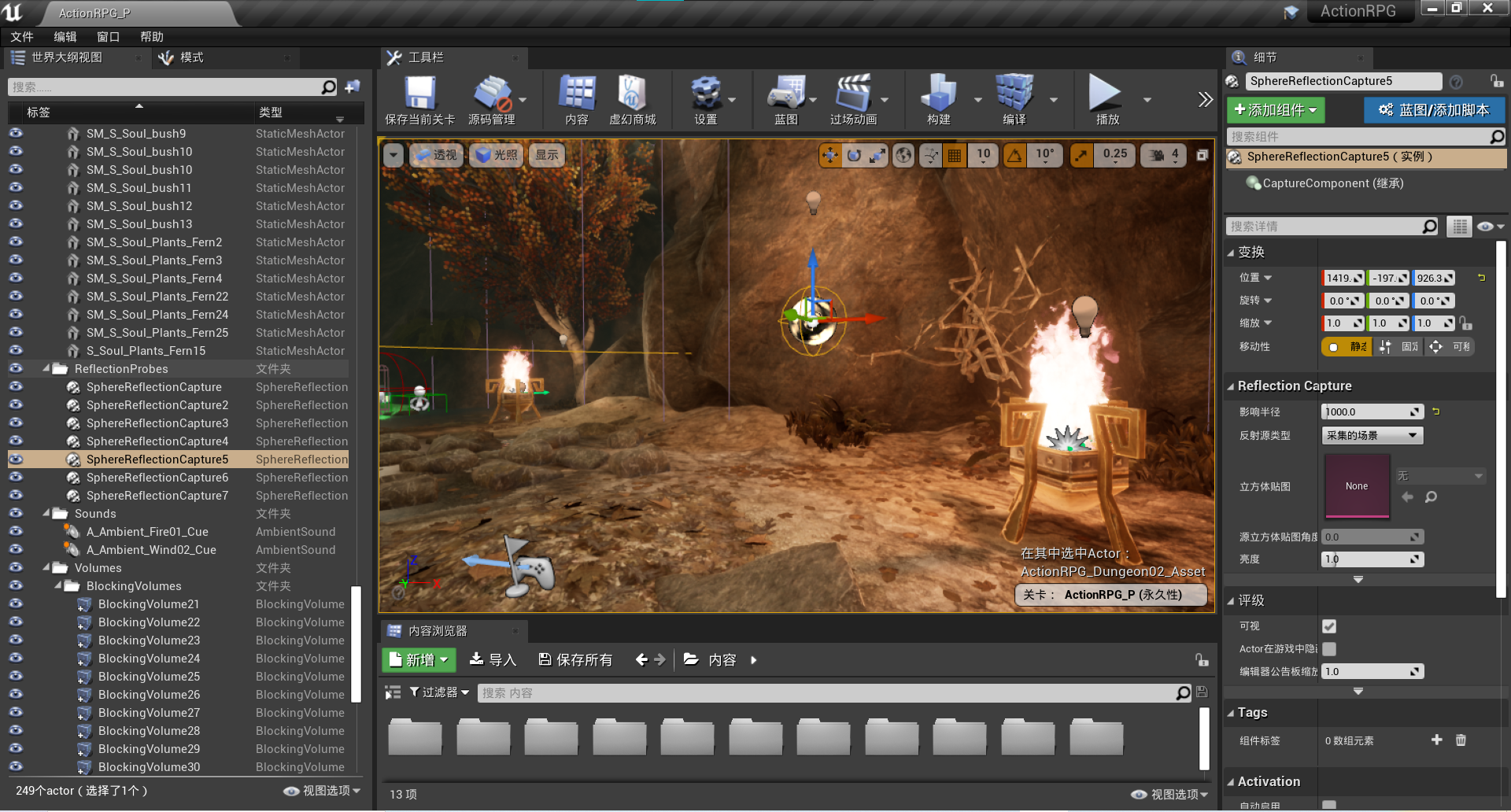This screenshot has height=812, width=1511.
Task: Uncheck the 可视 (Visible) checkbox
Action: point(1329,626)
